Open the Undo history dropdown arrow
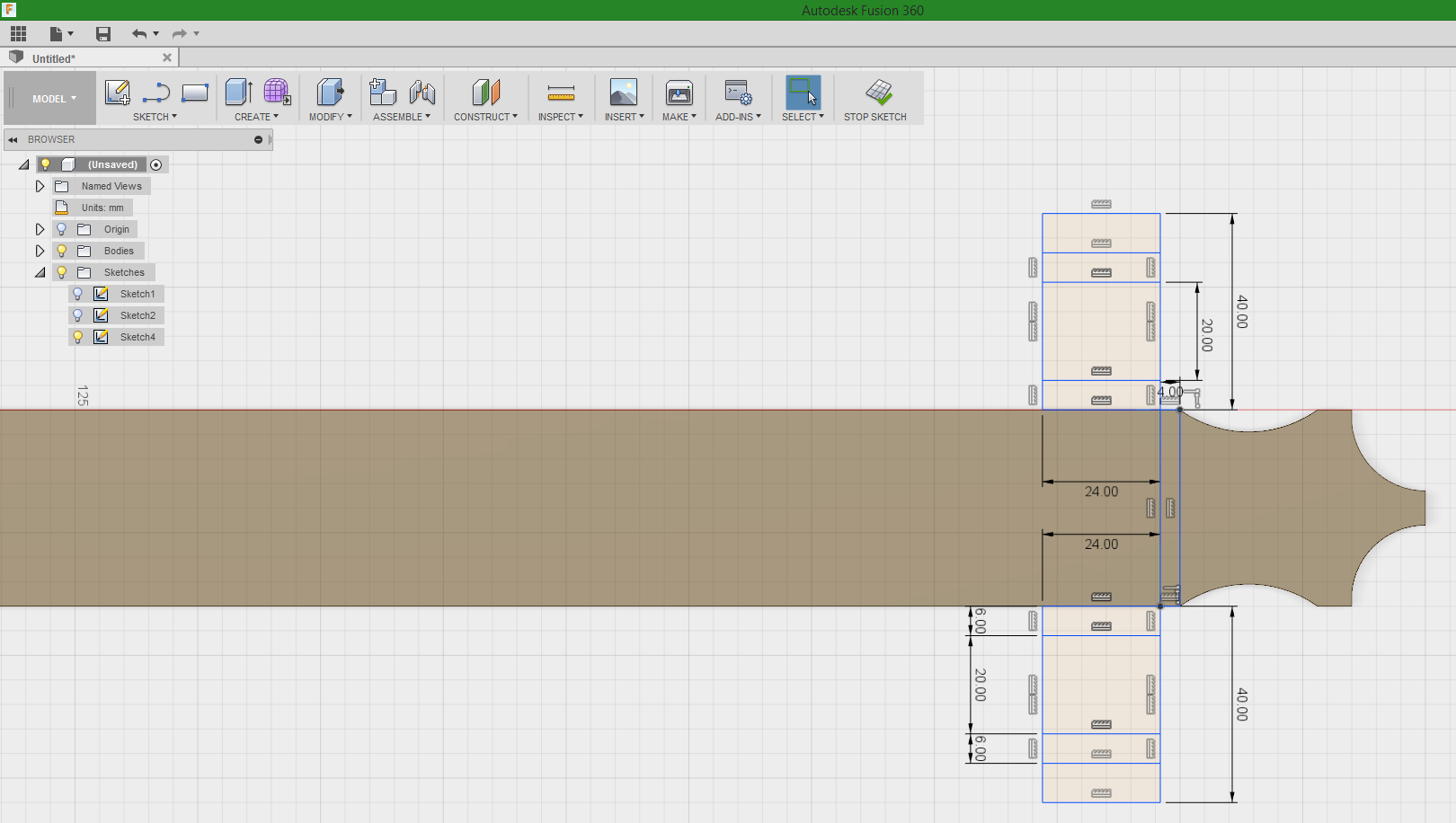This screenshot has height=823, width=1456. tap(156, 34)
